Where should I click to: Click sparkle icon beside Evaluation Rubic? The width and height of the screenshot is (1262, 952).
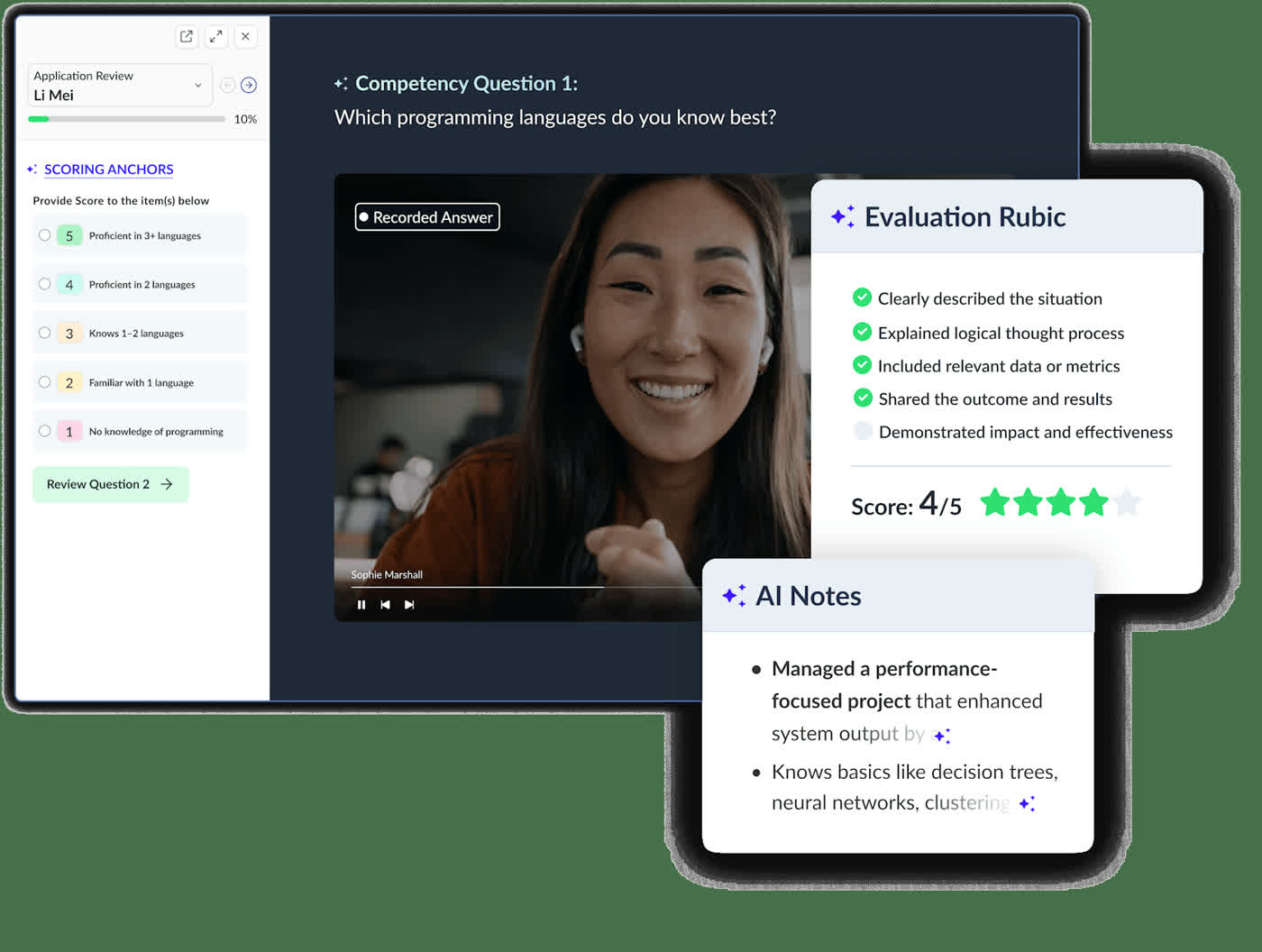843,217
